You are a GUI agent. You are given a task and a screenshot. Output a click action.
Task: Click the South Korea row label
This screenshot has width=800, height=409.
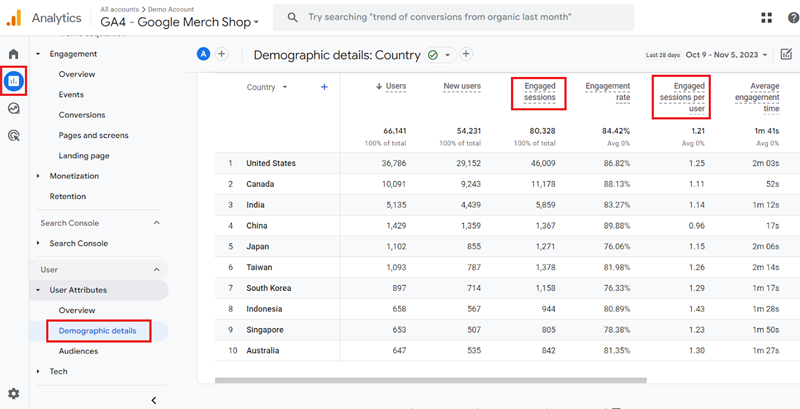pos(269,288)
